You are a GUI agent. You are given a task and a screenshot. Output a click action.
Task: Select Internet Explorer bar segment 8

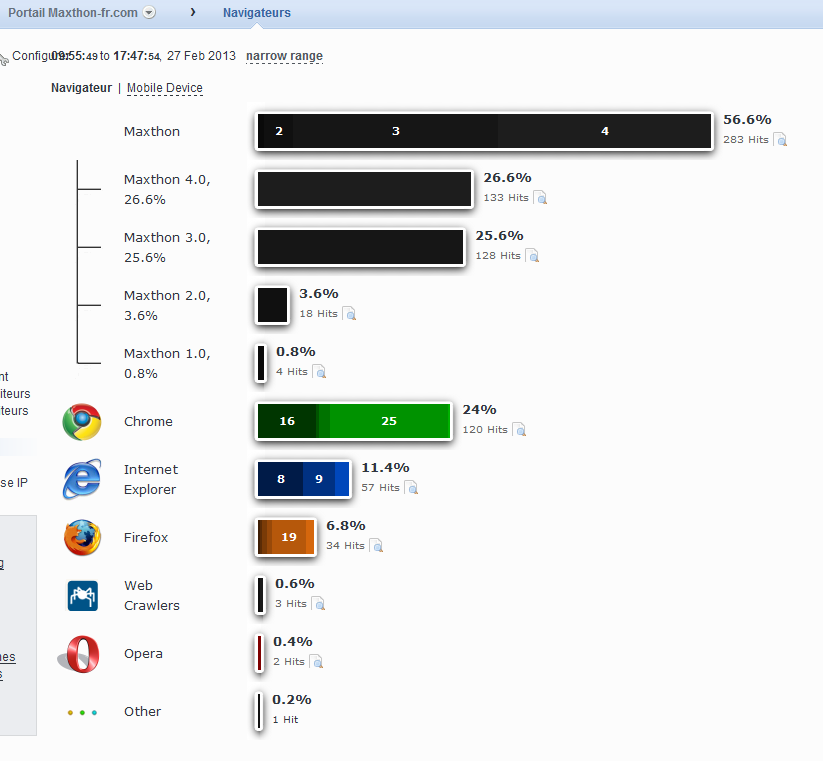coord(281,479)
